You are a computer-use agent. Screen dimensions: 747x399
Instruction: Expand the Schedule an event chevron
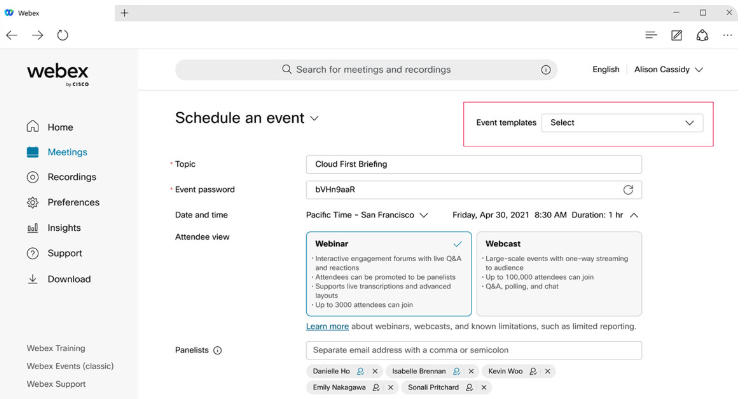pyautogui.click(x=314, y=119)
